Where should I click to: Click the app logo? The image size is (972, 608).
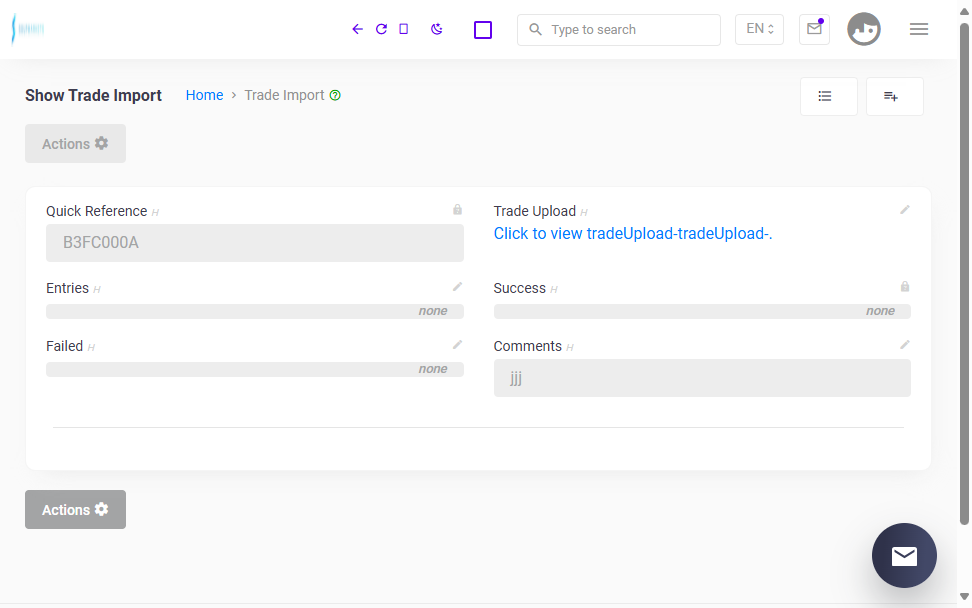pyautogui.click(x=28, y=29)
